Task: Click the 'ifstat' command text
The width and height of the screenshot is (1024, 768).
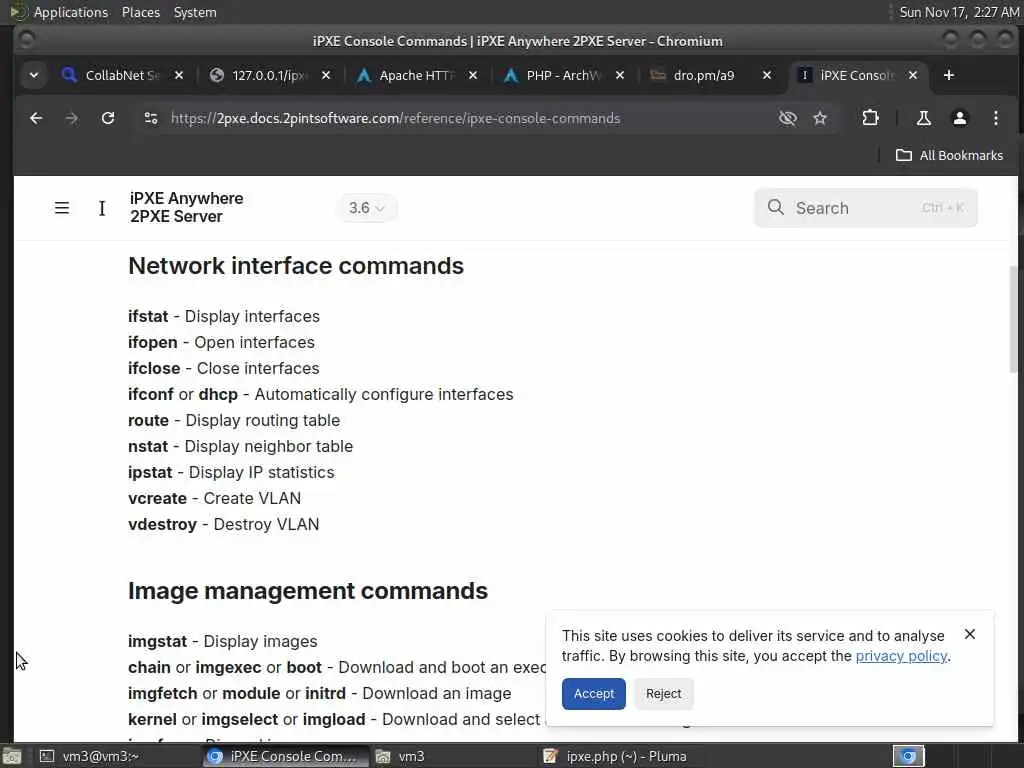Action: click(148, 316)
